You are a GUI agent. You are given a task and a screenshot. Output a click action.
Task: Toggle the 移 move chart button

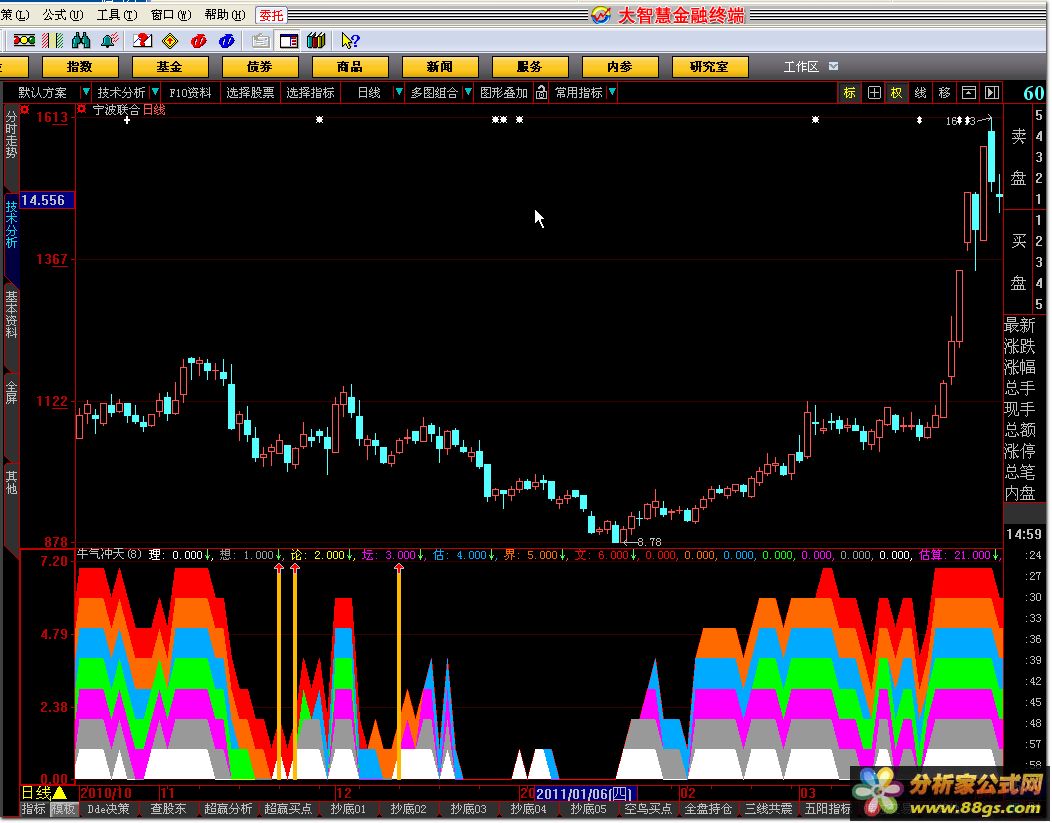point(945,93)
